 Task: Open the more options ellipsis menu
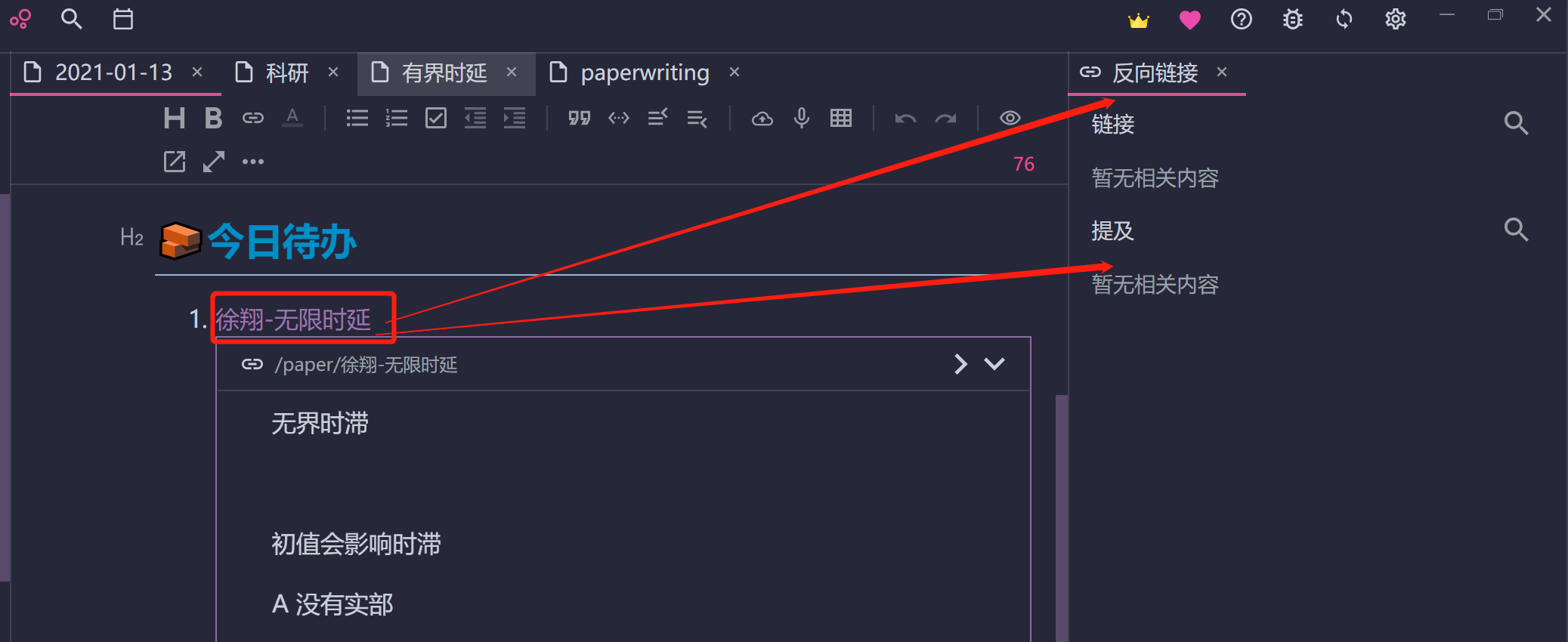[253, 162]
